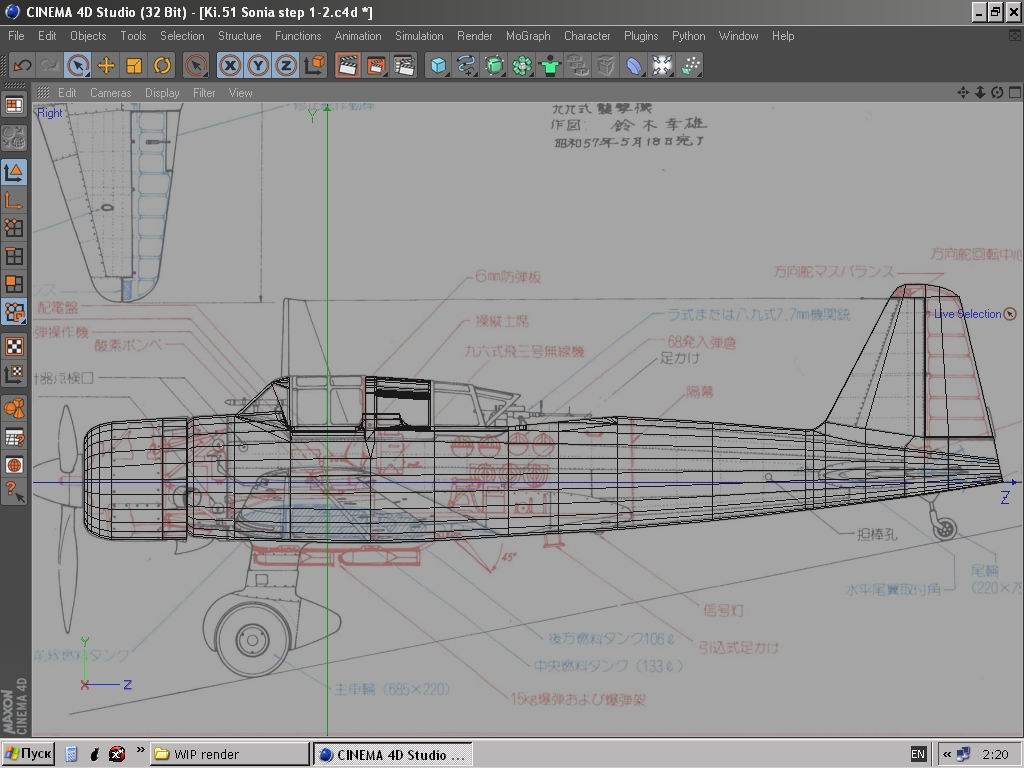1024x768 pixels.
Task: Click the Windows Start button (Пуск)
Action: click(x=28, y=754)
